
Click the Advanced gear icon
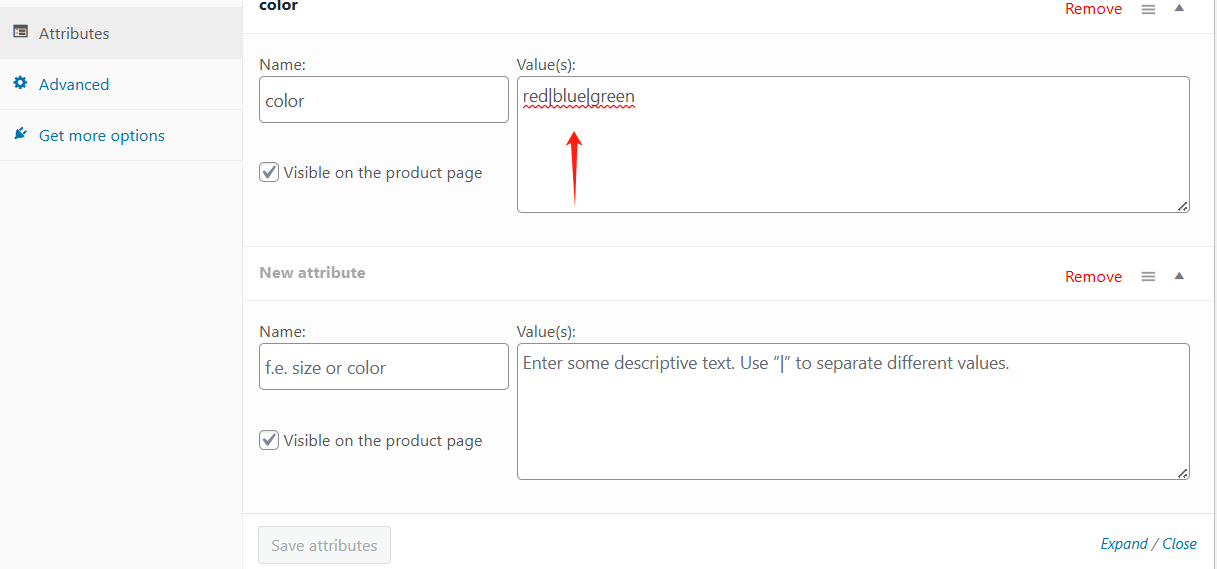click(20, 83)
